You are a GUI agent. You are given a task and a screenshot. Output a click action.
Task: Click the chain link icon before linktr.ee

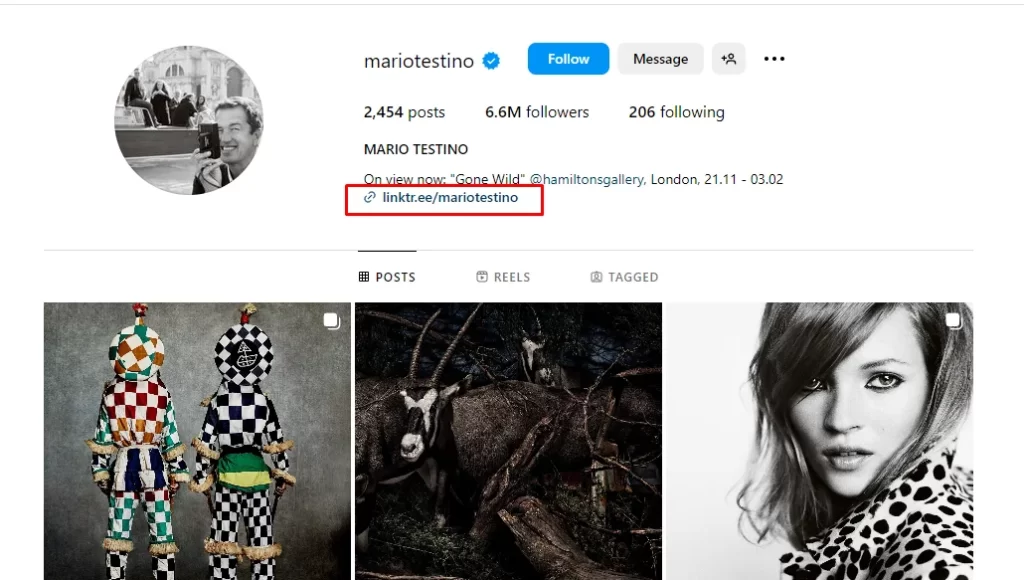(370, 198)
